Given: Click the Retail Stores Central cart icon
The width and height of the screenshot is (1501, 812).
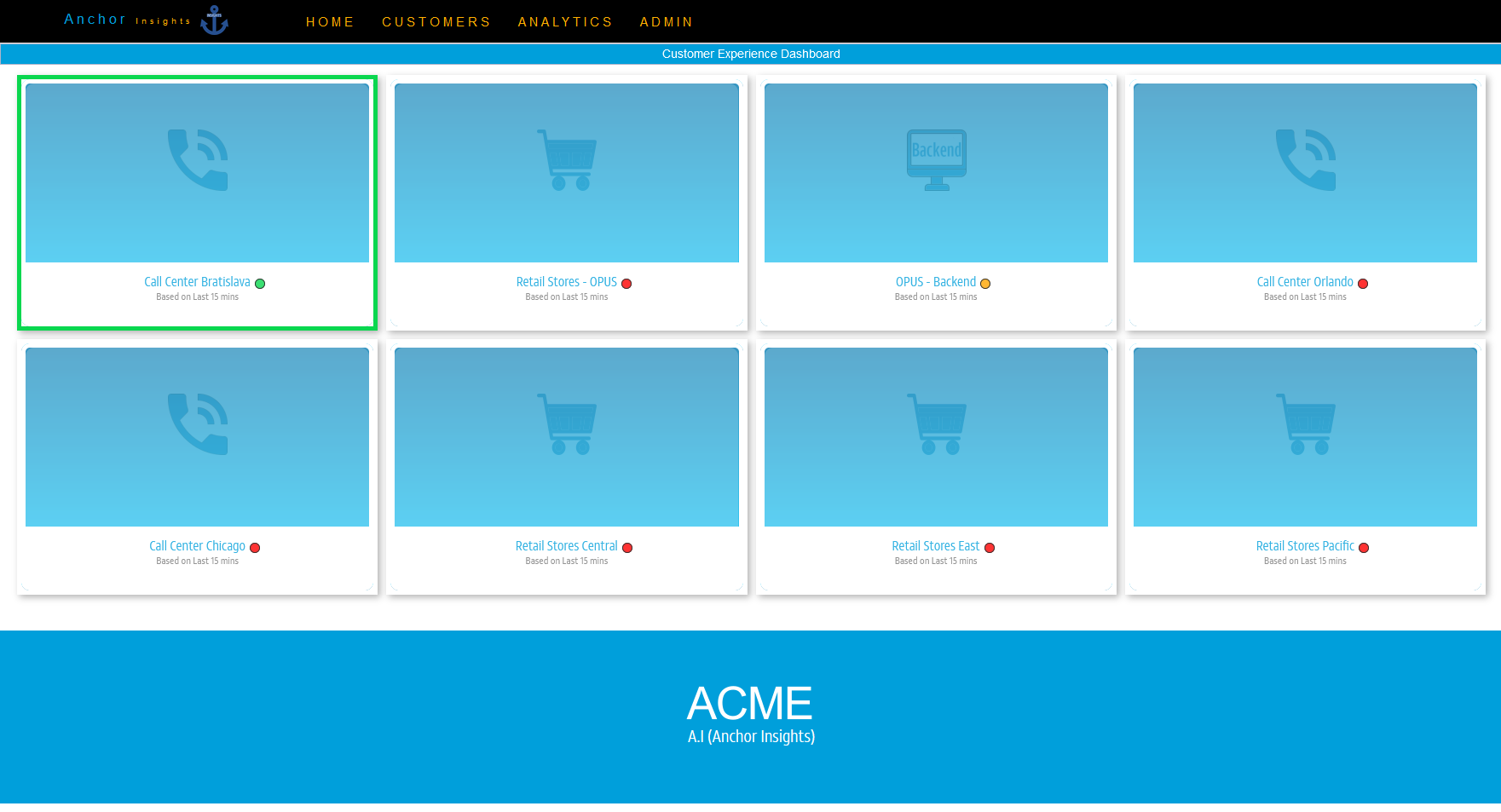Looking at the screenshot, I should pyautogui.click(x=567, y=423).
